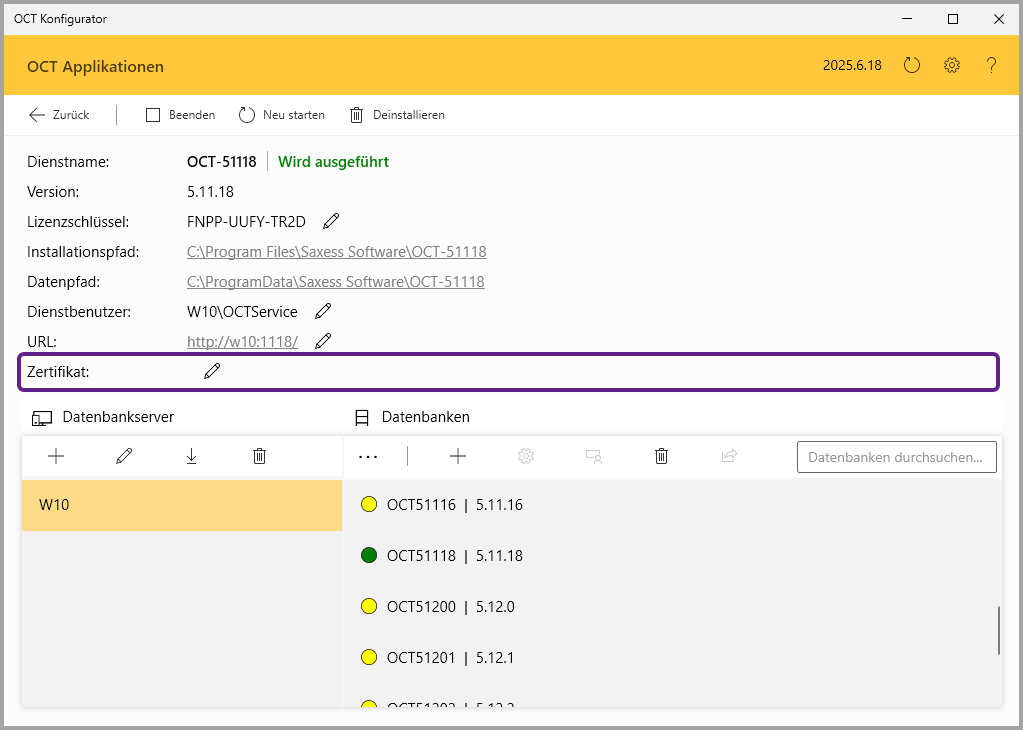1023x730 pixels.
Task: Edit the Zertifikat with the pencil icon
Action: click(212, 371)
